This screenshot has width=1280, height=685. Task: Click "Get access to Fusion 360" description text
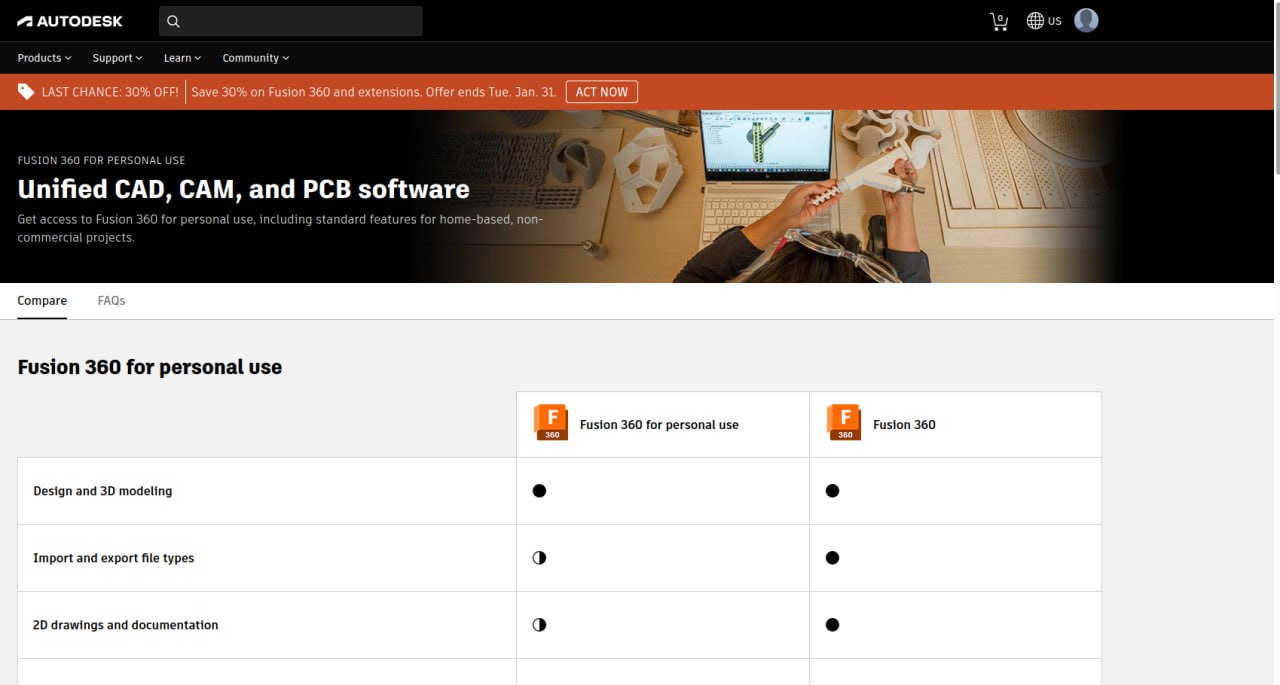[x=280, y=228]
